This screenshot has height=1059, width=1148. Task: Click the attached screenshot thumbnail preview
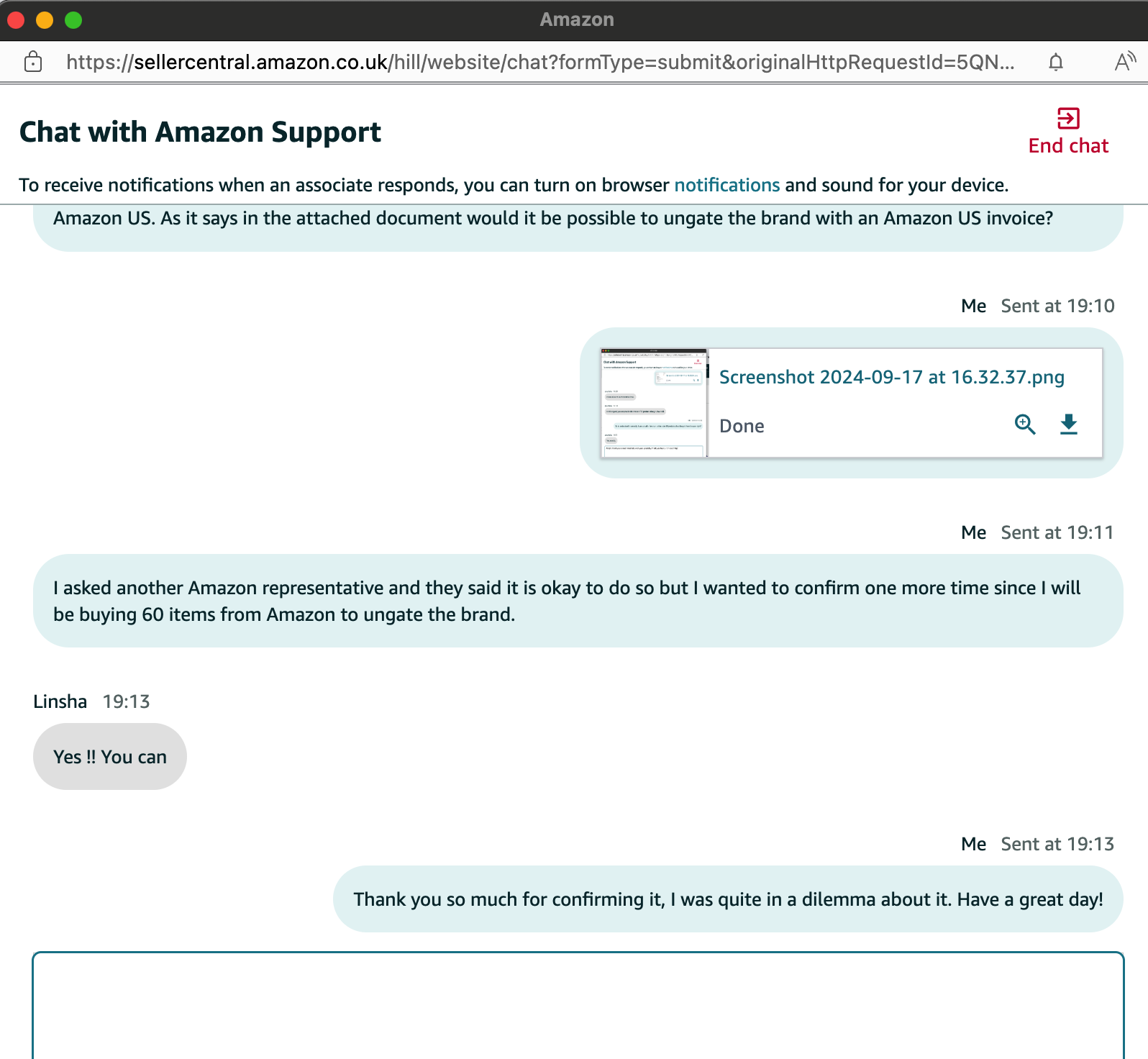(x=654, y=403)
